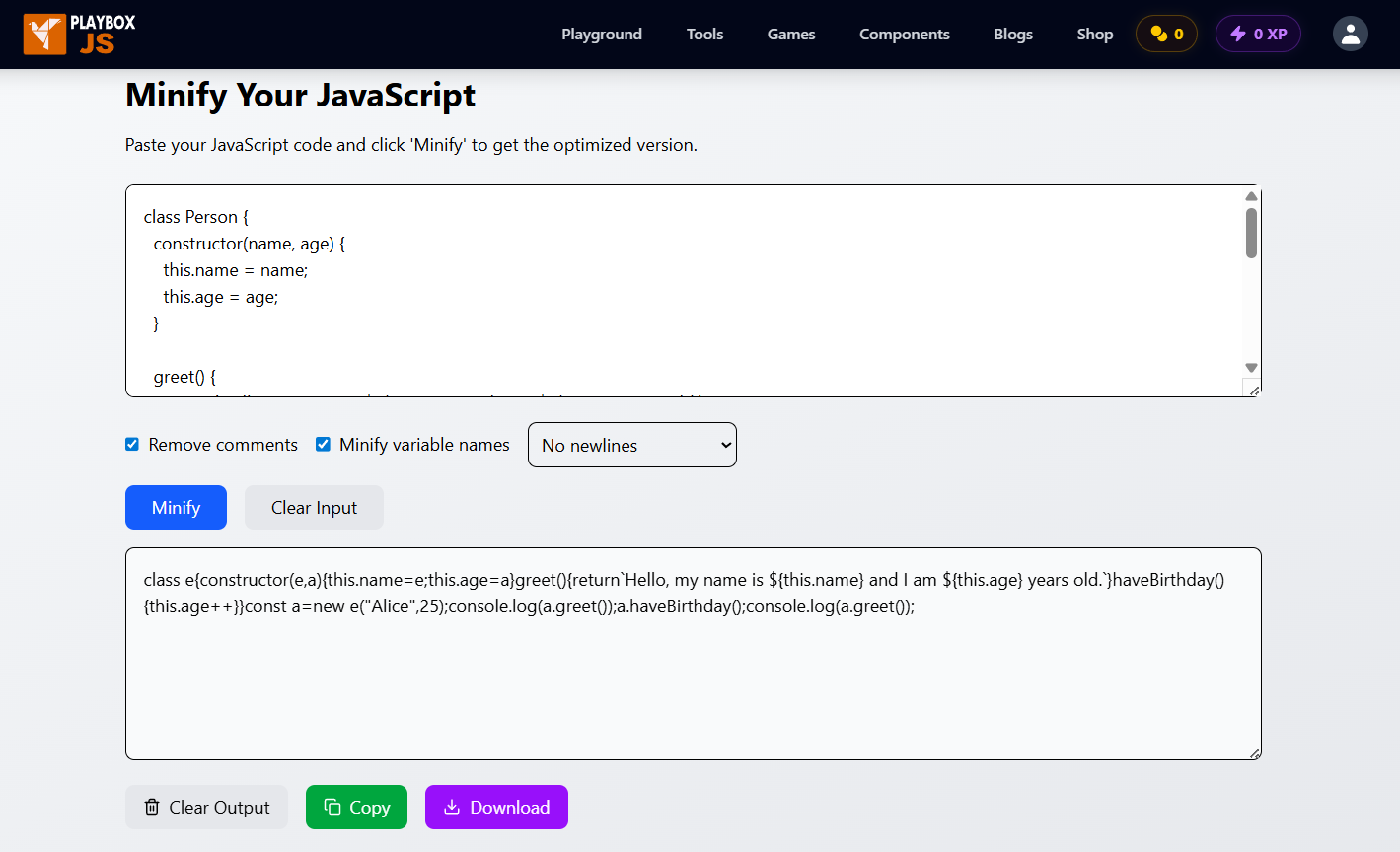This screenshot has width=1400, height=852.
Task: Click the download icon on Download button
Action: coord(451,807)
